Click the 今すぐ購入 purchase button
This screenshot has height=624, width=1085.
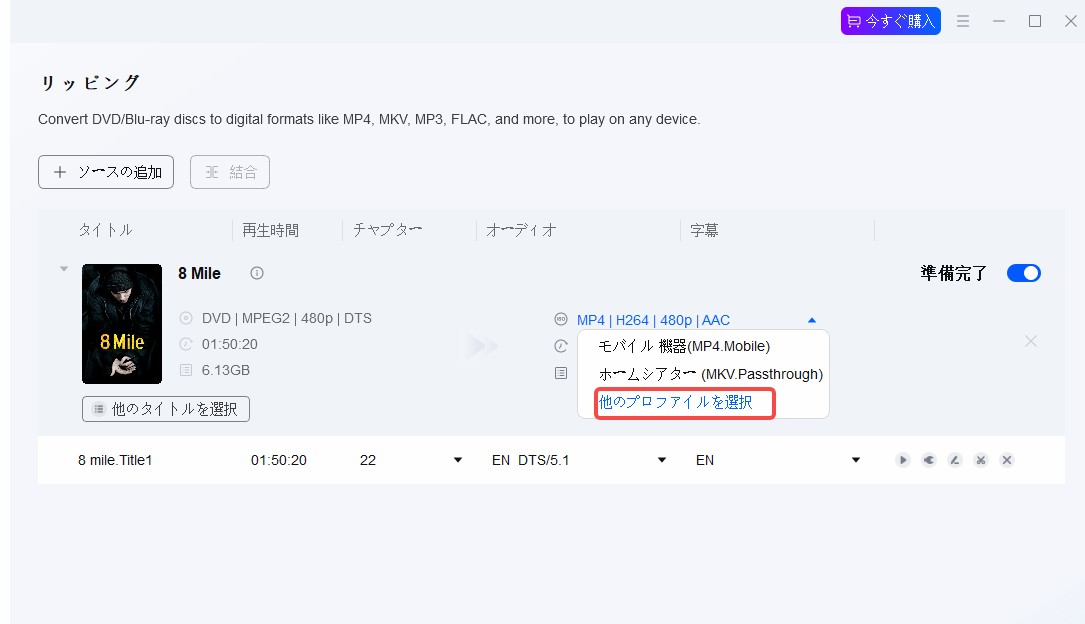pos(891,21)
